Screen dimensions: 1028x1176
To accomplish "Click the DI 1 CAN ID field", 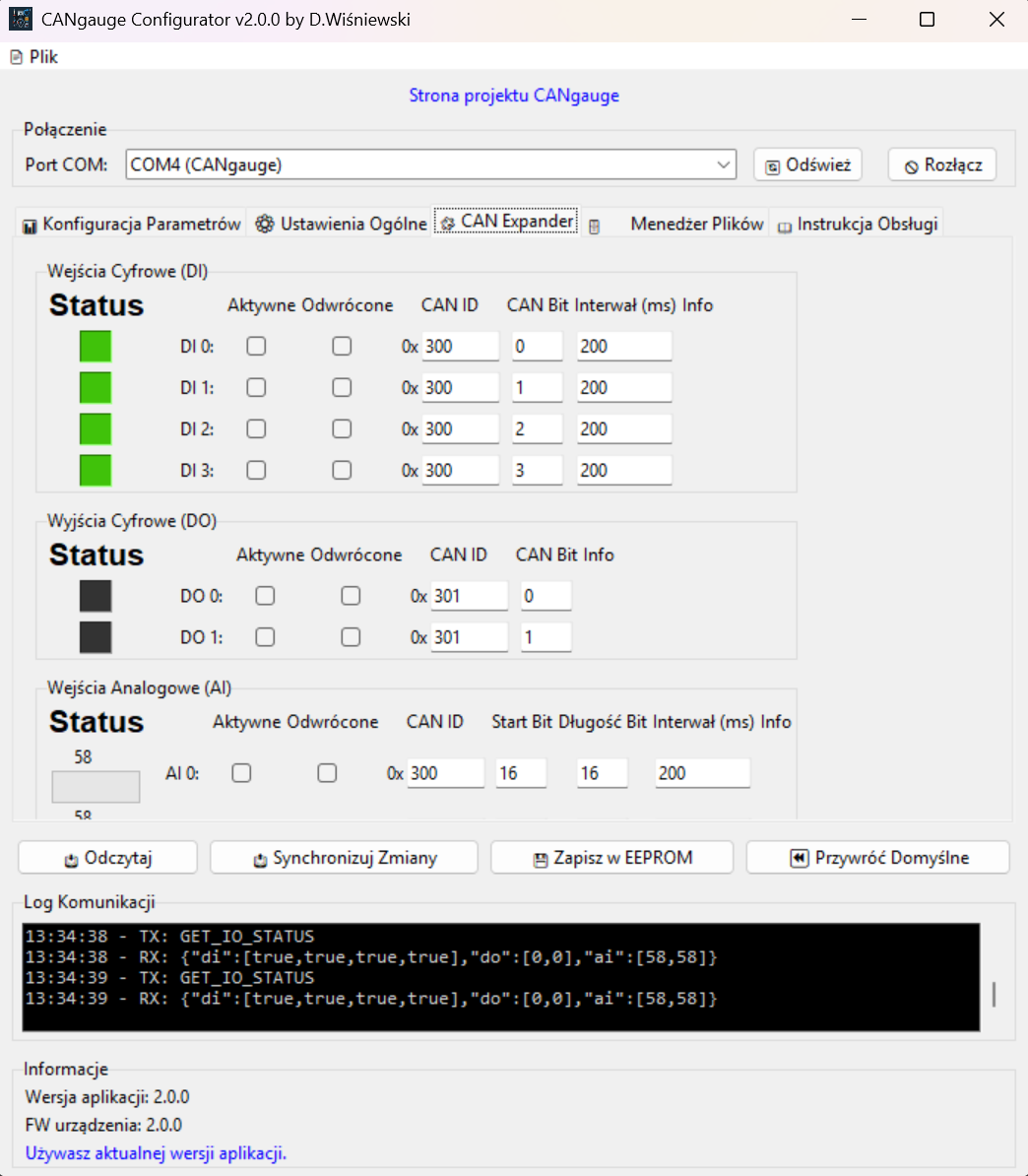I will [461, 388].
